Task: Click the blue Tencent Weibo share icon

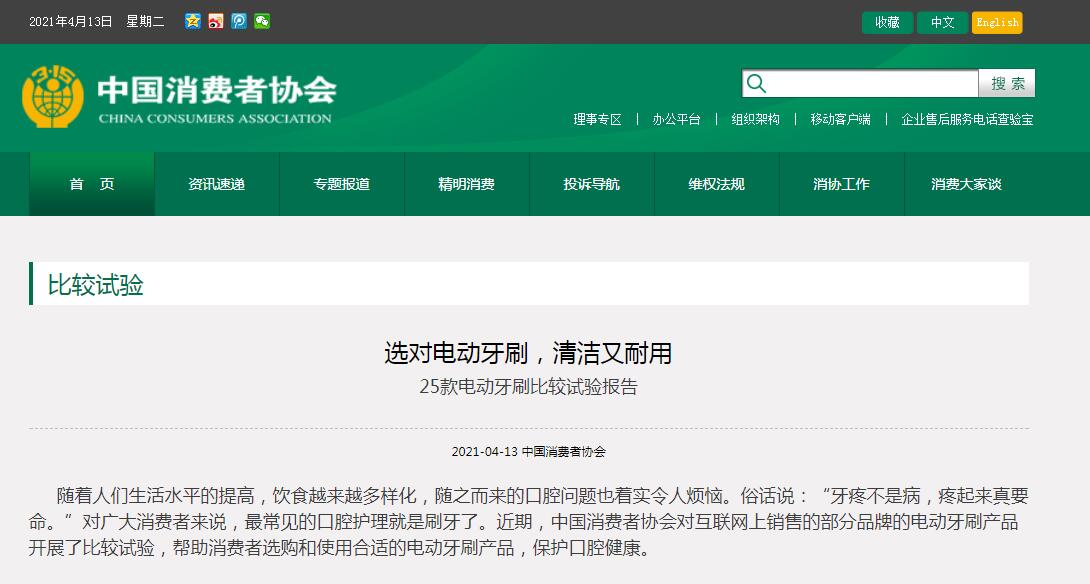Action: tap(238, 22)
